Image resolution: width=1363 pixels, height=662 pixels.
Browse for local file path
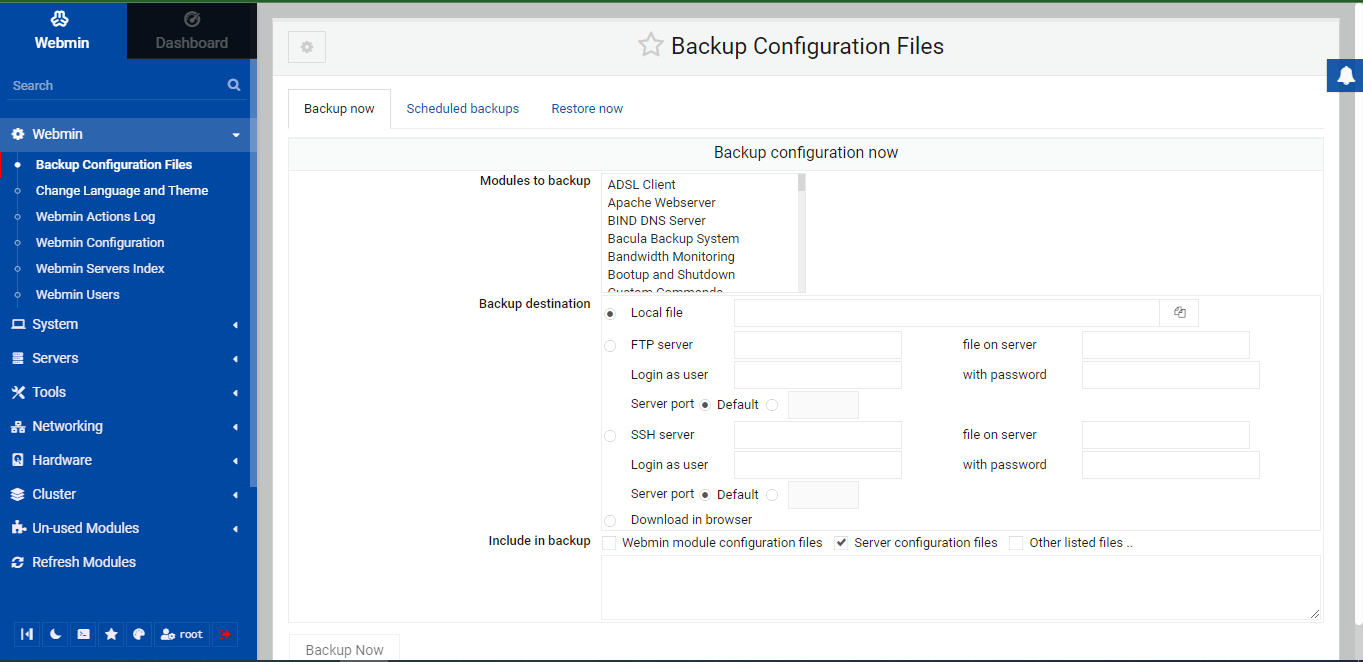(1179, 313)
